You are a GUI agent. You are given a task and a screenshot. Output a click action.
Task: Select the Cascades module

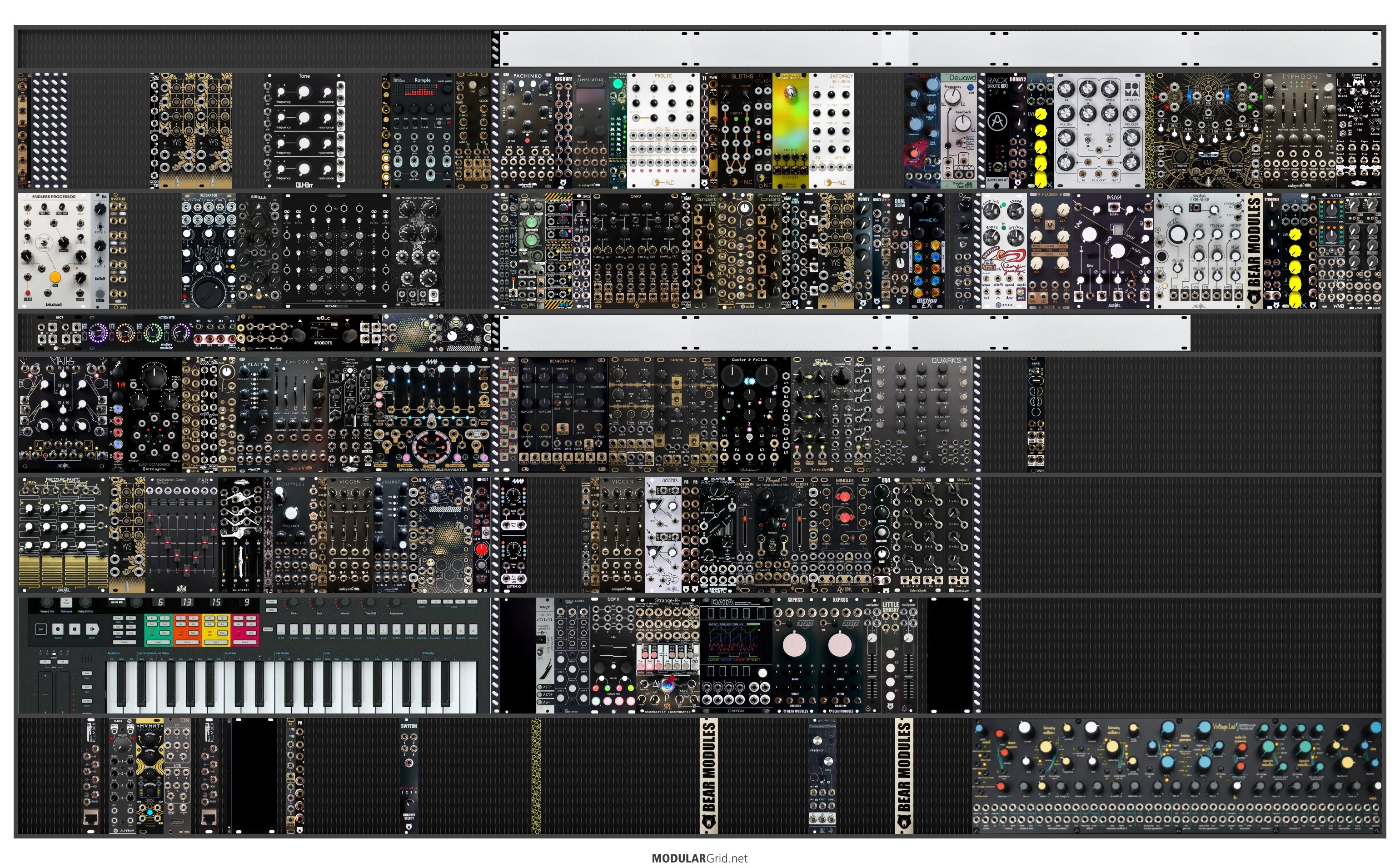click(x=632, y=414)
